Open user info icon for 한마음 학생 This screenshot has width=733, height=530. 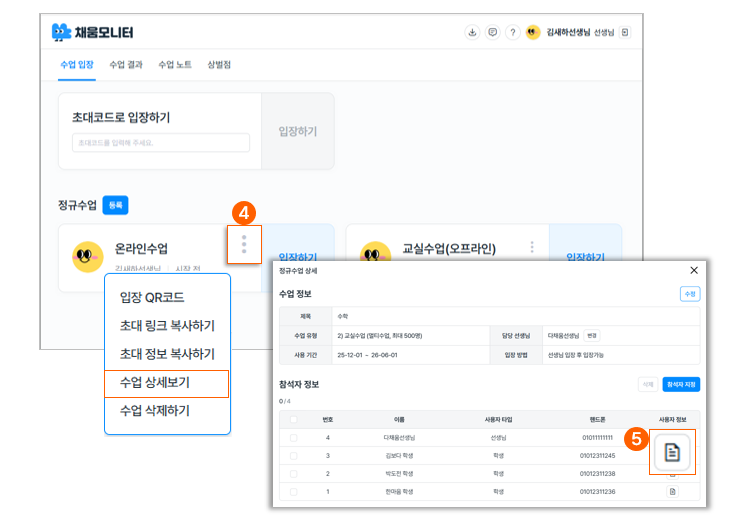coord(672,492)
